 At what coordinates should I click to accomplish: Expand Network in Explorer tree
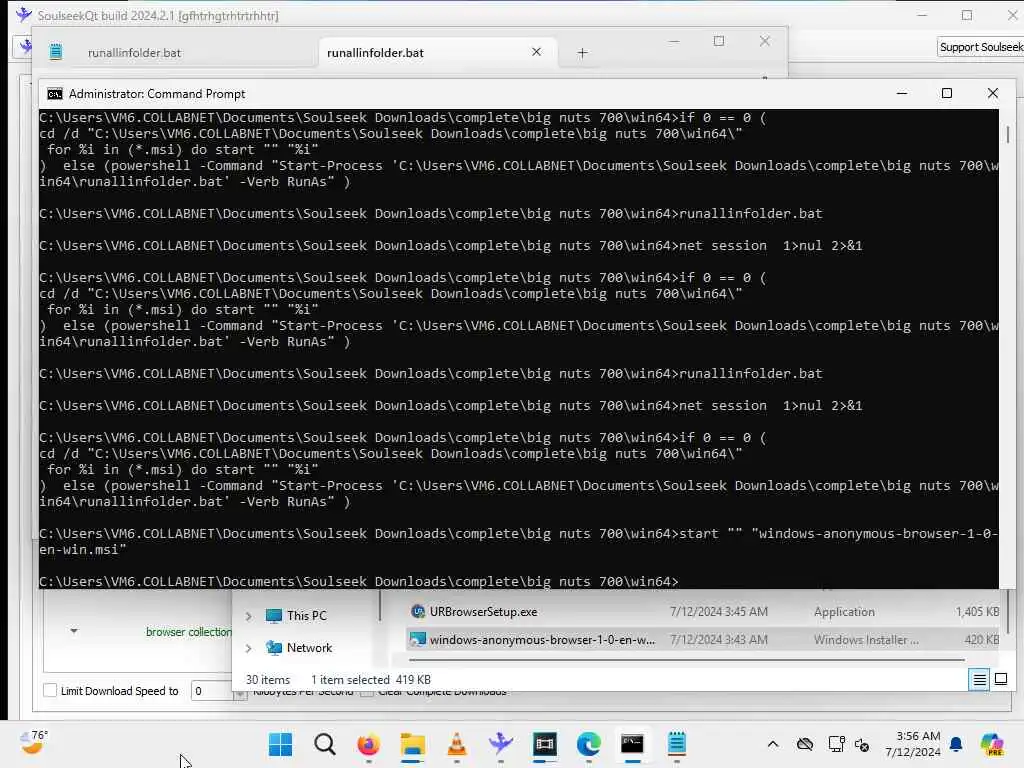pos(248,648)
